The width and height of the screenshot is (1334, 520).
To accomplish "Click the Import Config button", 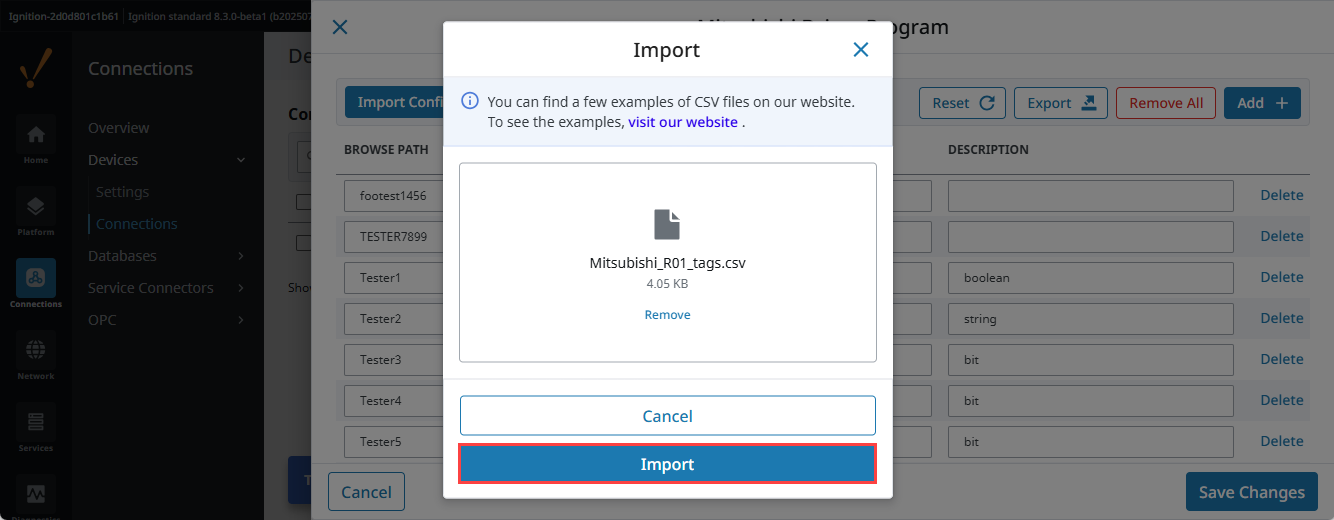I will pyautogui.click(x=394, y=102).
